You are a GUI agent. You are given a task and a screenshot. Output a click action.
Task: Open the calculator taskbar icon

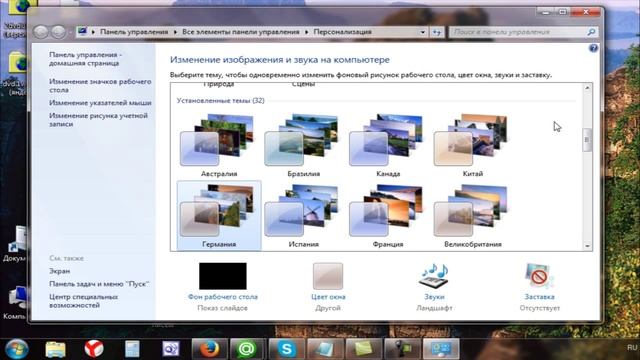[132, 349]
